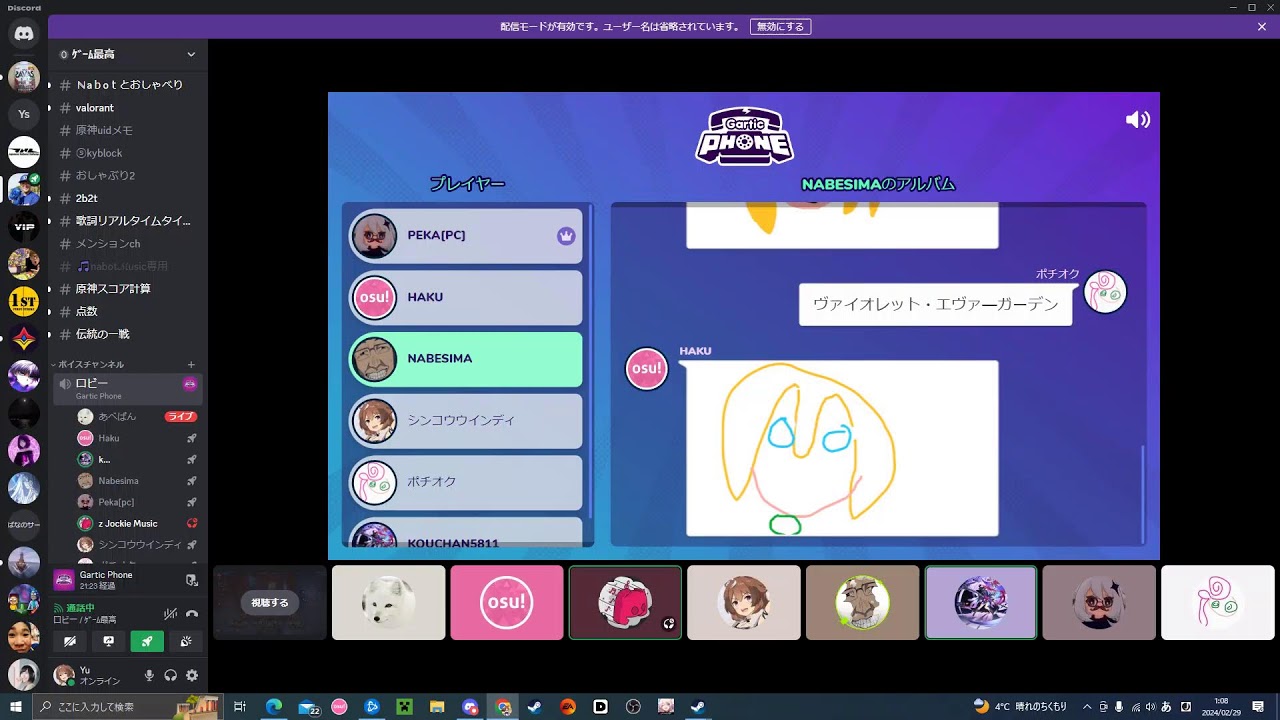Open the 原神スコア計算 channel

point(128,289)
